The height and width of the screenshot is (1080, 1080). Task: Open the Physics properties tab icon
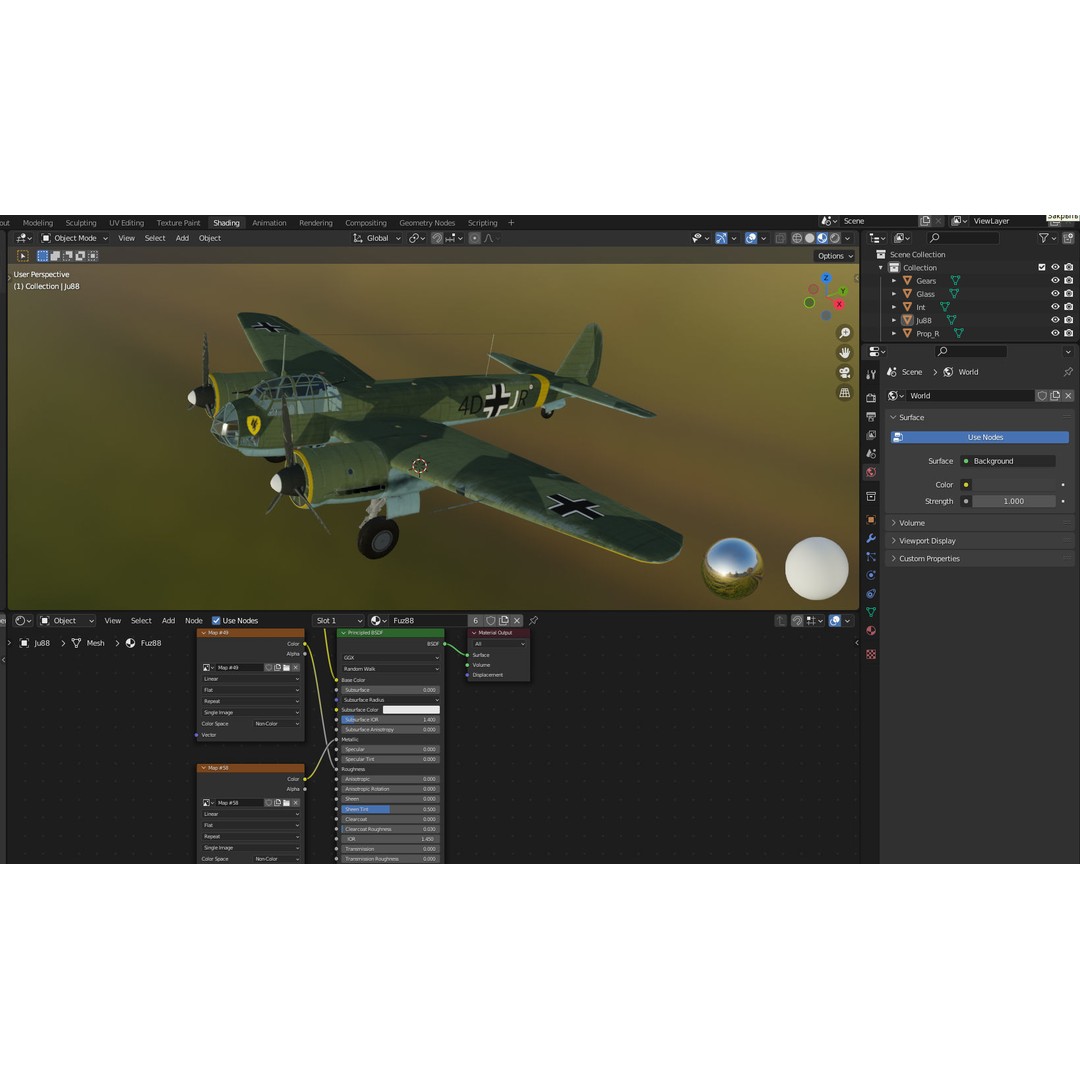click(x=871, y=575)
